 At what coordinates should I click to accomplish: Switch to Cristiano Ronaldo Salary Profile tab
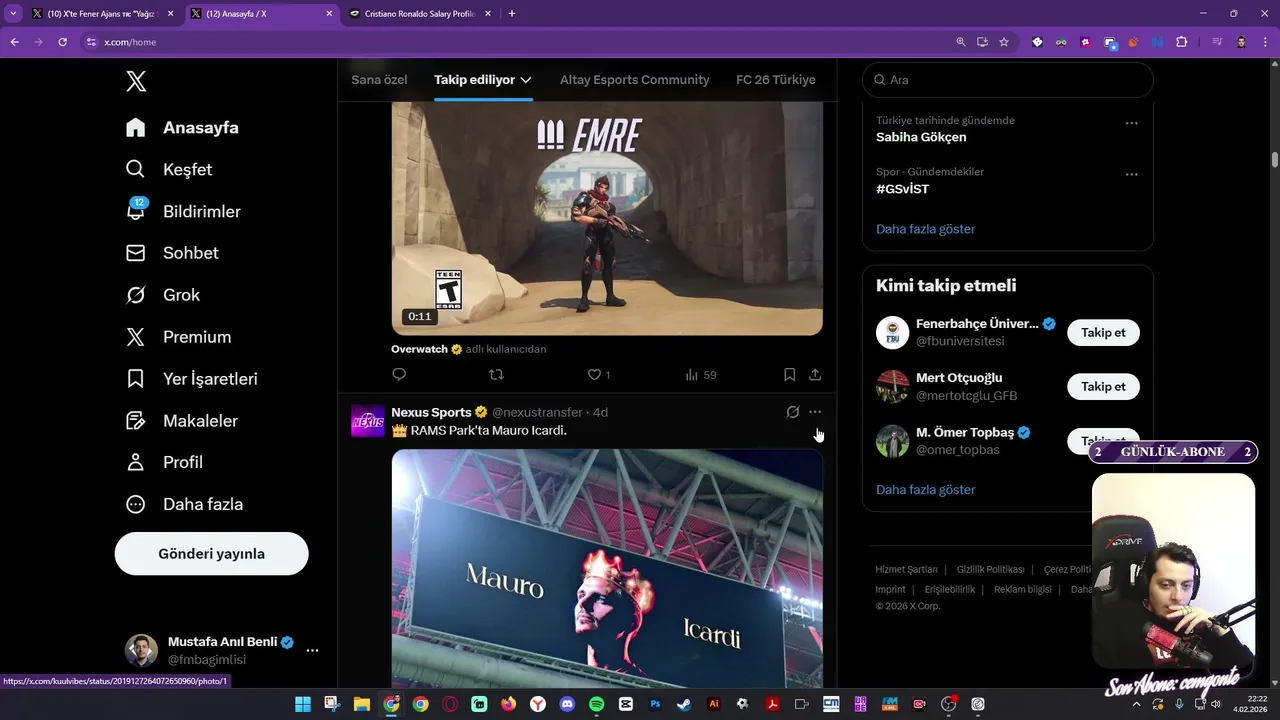(x=420, y=14)
